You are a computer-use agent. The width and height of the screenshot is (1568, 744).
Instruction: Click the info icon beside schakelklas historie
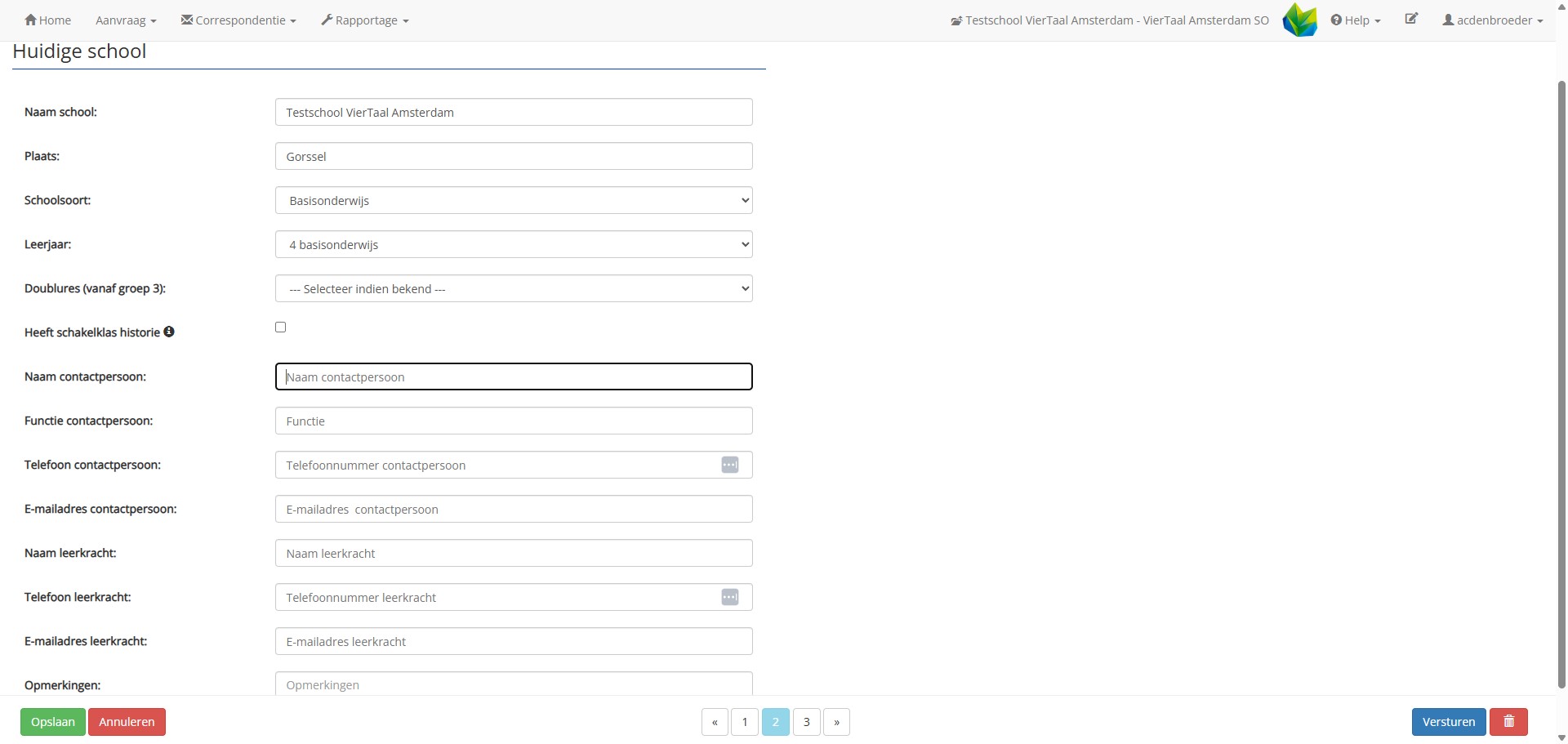point(169,332)
